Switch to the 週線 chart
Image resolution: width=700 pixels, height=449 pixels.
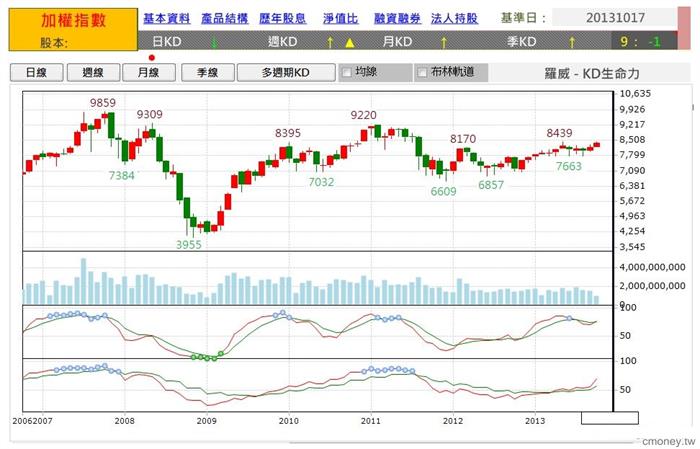click(93, 72)
